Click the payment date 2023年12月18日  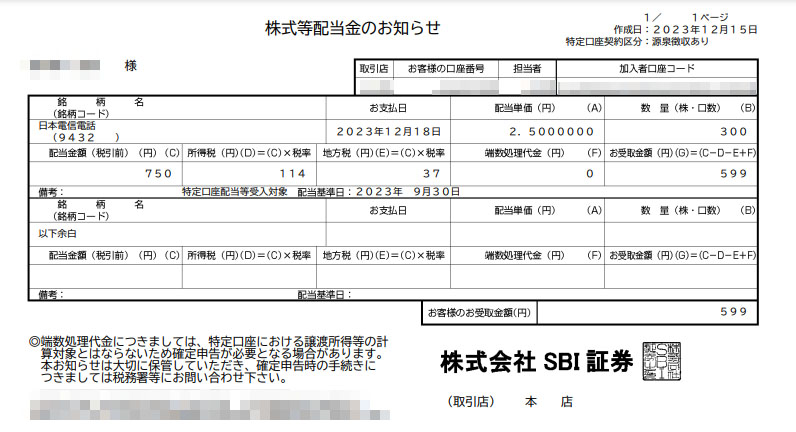[x=388, y=131]
